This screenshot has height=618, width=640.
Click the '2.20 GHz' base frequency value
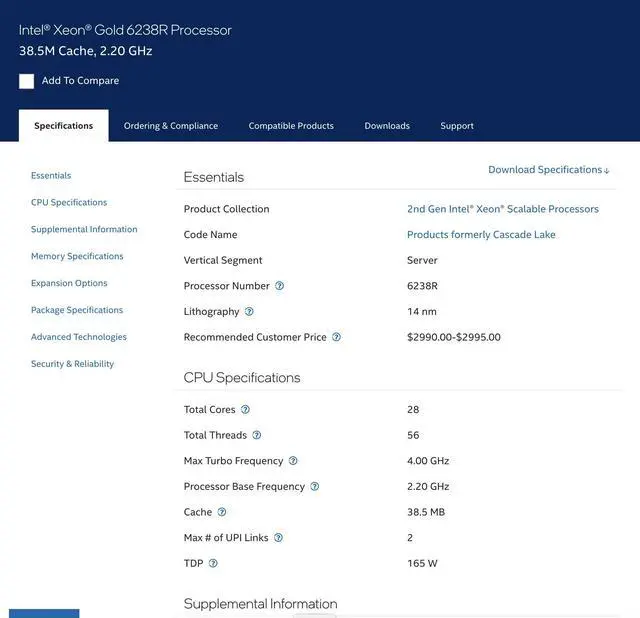(428, 487)
